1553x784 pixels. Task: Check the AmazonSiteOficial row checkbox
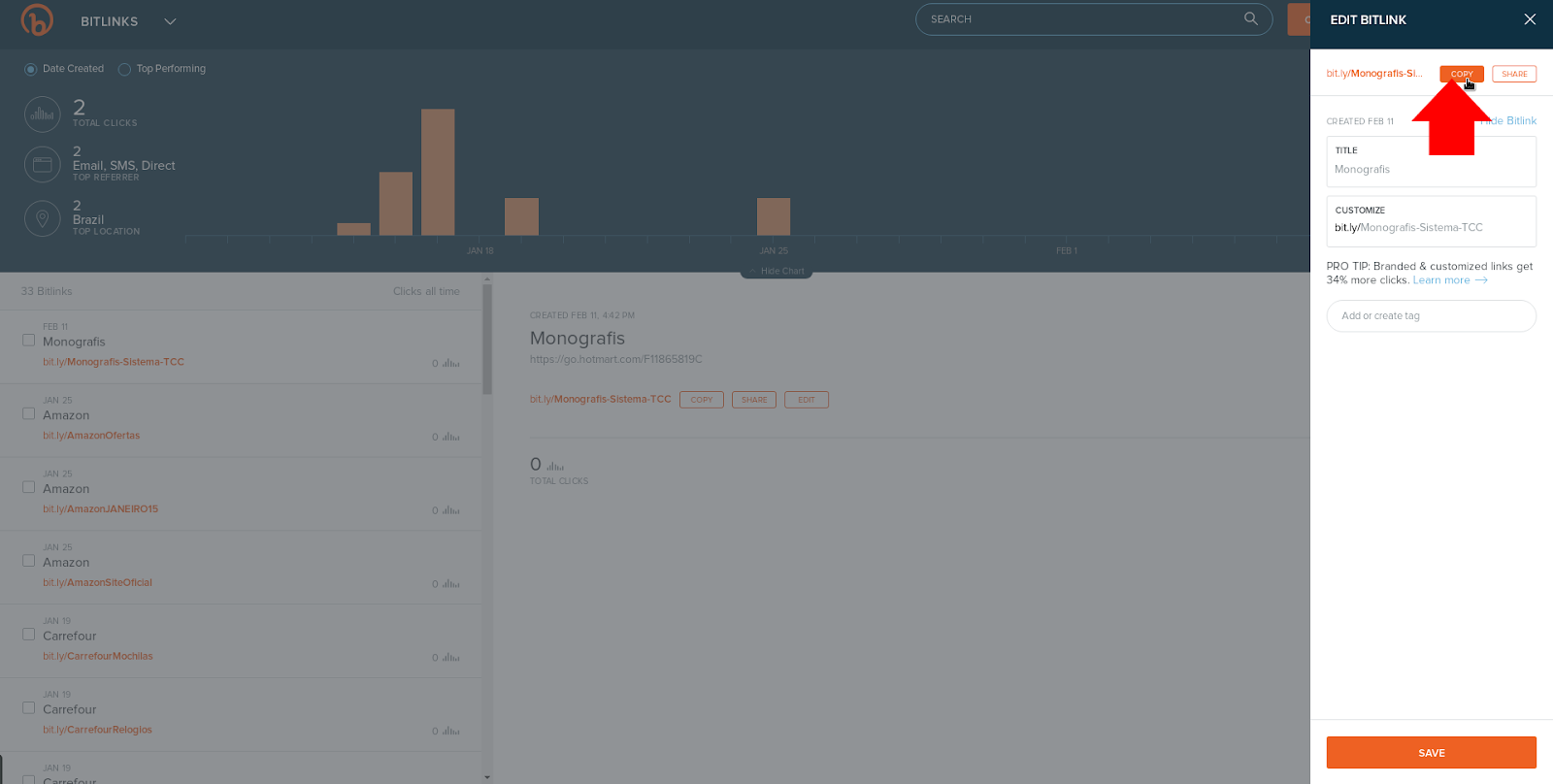[28, 561]
